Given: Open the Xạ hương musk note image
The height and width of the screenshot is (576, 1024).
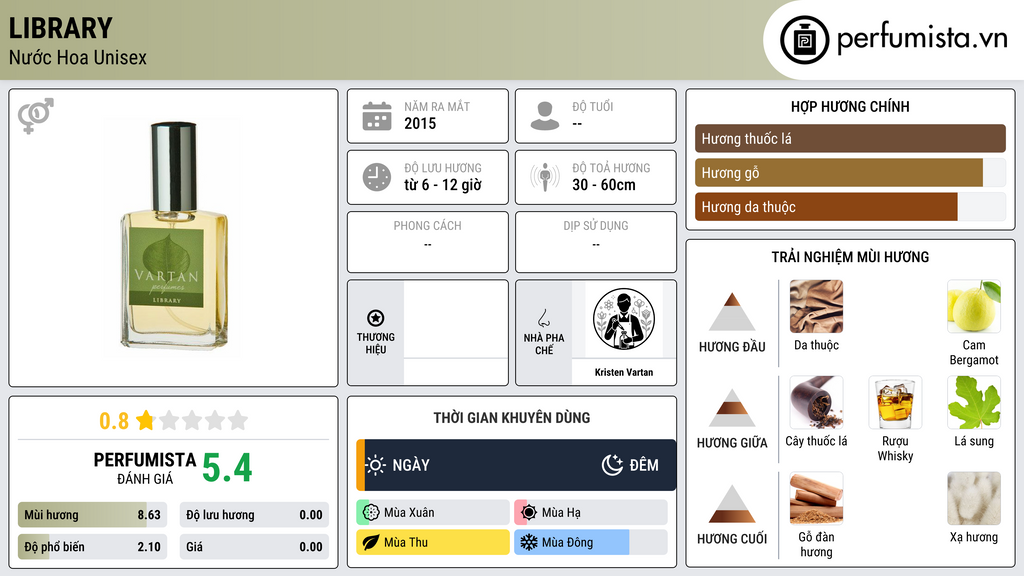Looking at the screenshot, I should coord(974,498).
